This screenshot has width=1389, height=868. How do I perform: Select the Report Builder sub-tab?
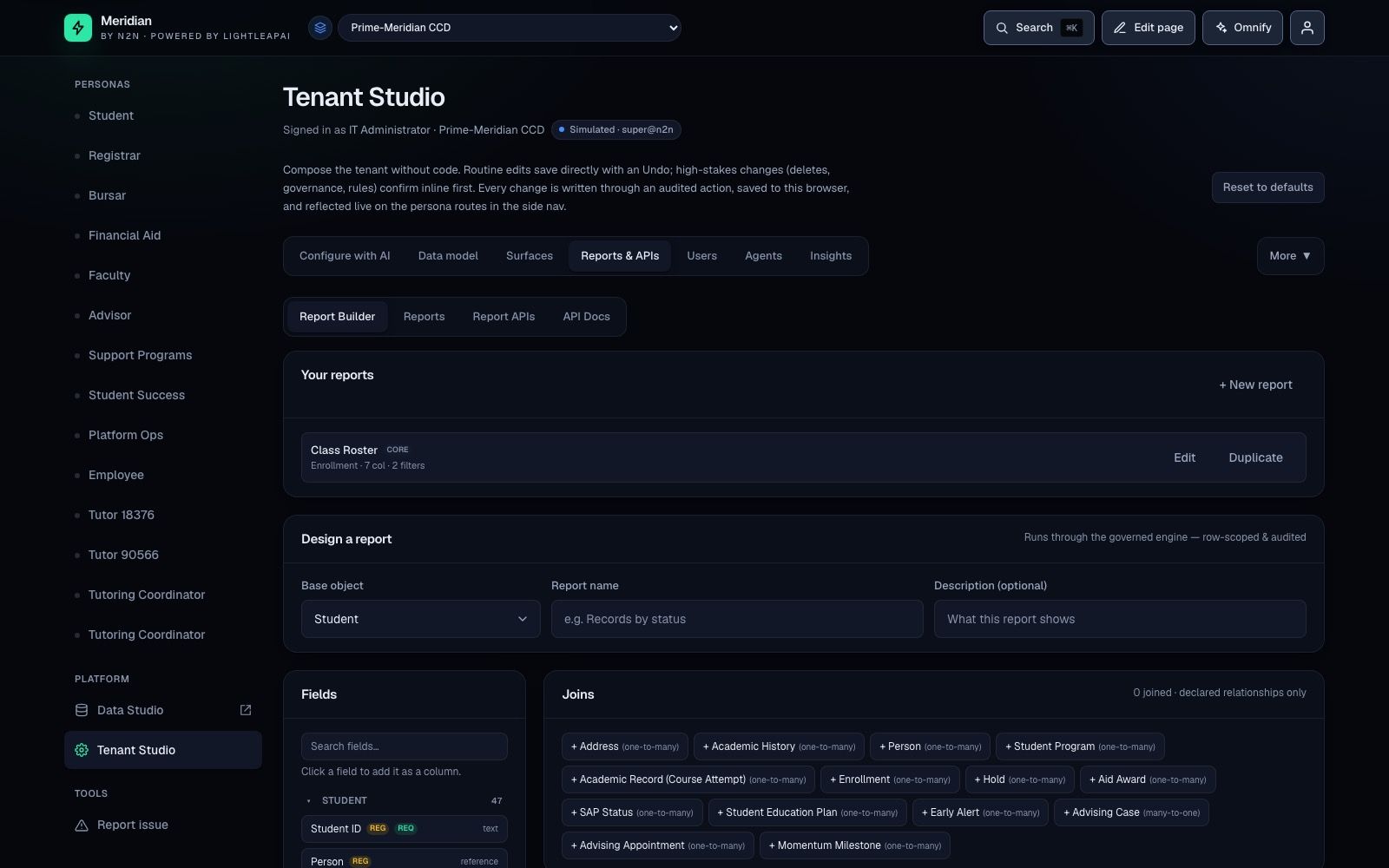[338, 317]
